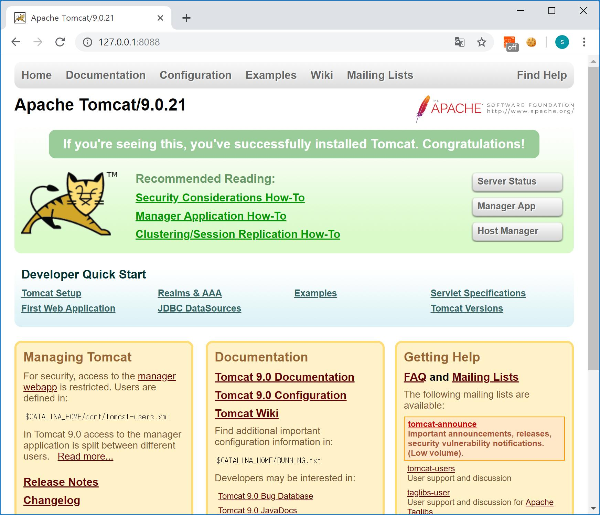Follow the manager webapp link
The image size is (600, 515).
click(x=157, y=376)
